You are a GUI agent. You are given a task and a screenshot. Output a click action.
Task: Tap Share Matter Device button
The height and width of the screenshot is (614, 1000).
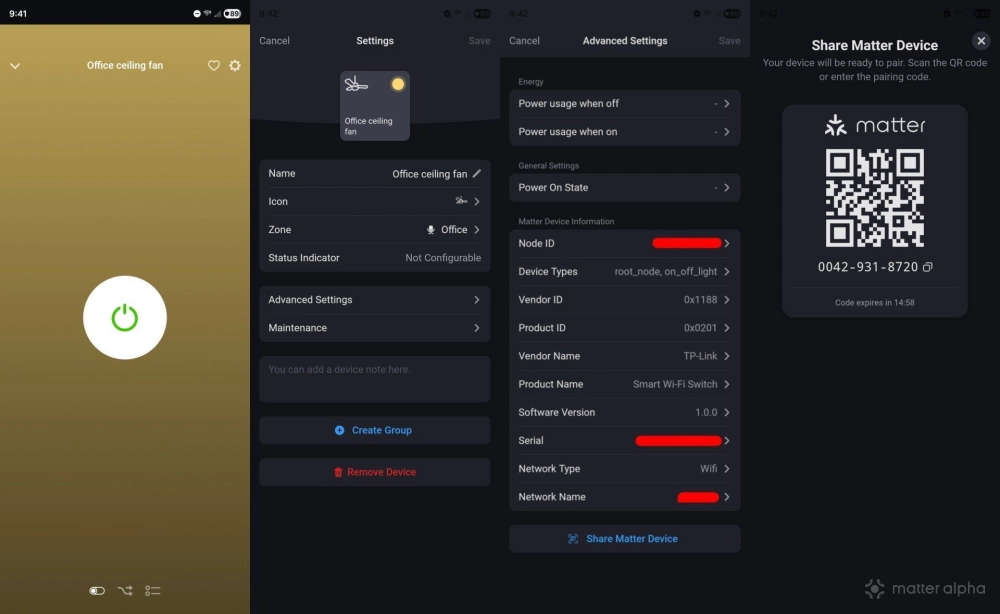(x=624, y=539)
